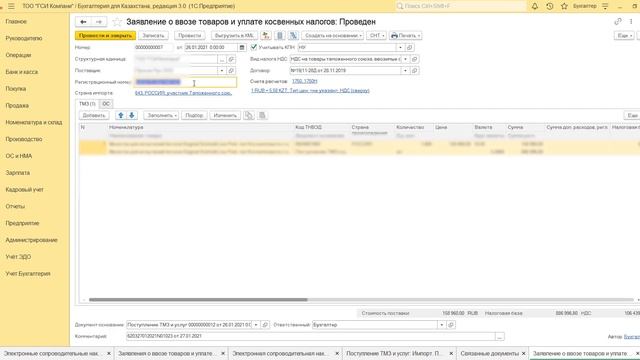
Task: Expand the КПН value dropdown arrow
Action: pos(400,47)
